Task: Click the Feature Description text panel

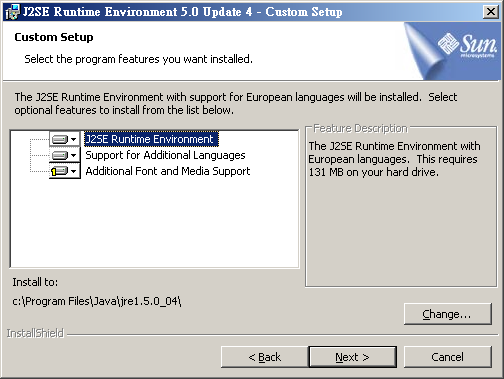Action: coord(401,207)
